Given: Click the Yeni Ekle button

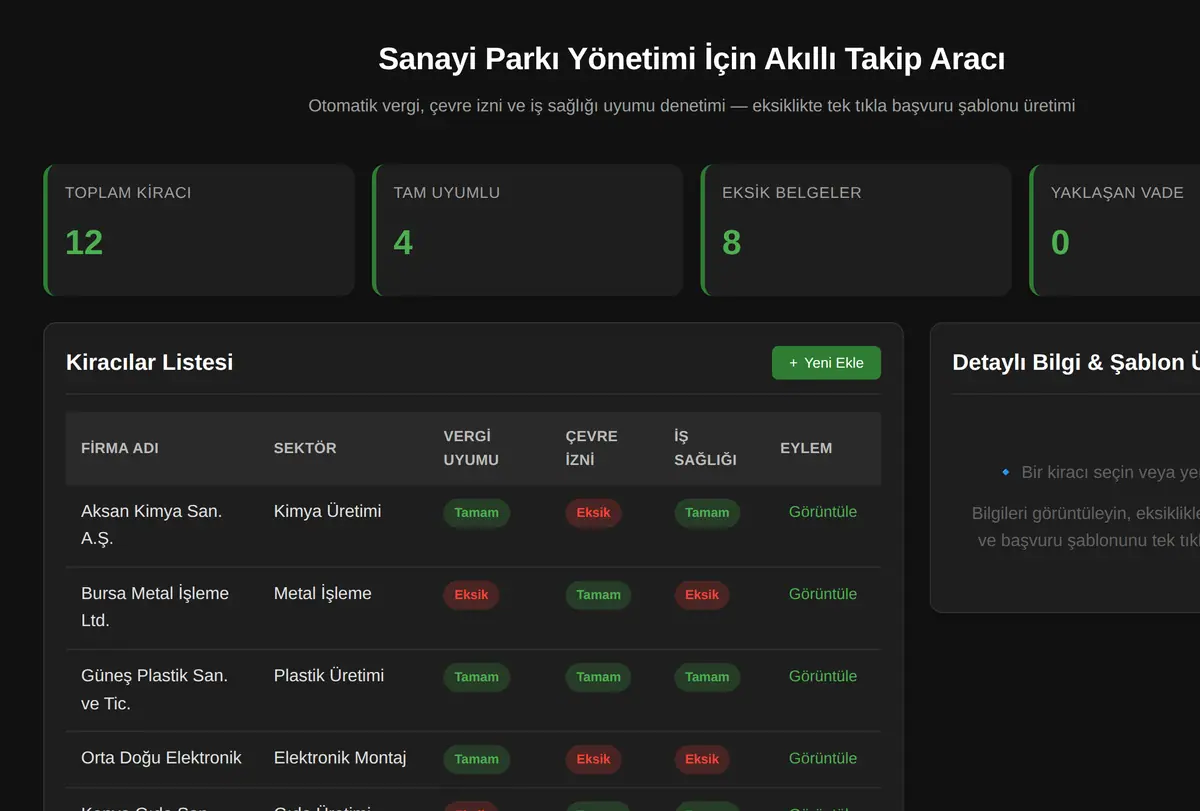Looking at the screenshot, I should coord(826,363).
